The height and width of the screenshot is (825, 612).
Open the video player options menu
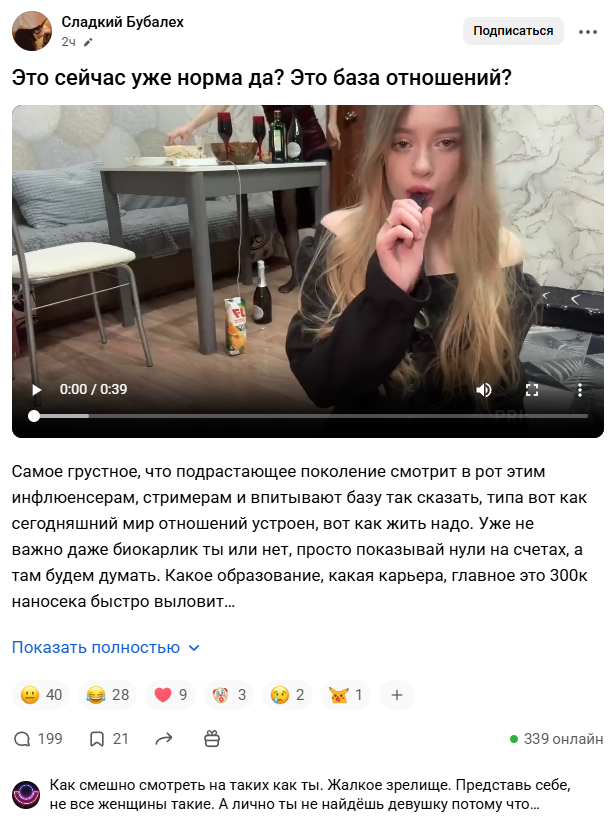579,390
